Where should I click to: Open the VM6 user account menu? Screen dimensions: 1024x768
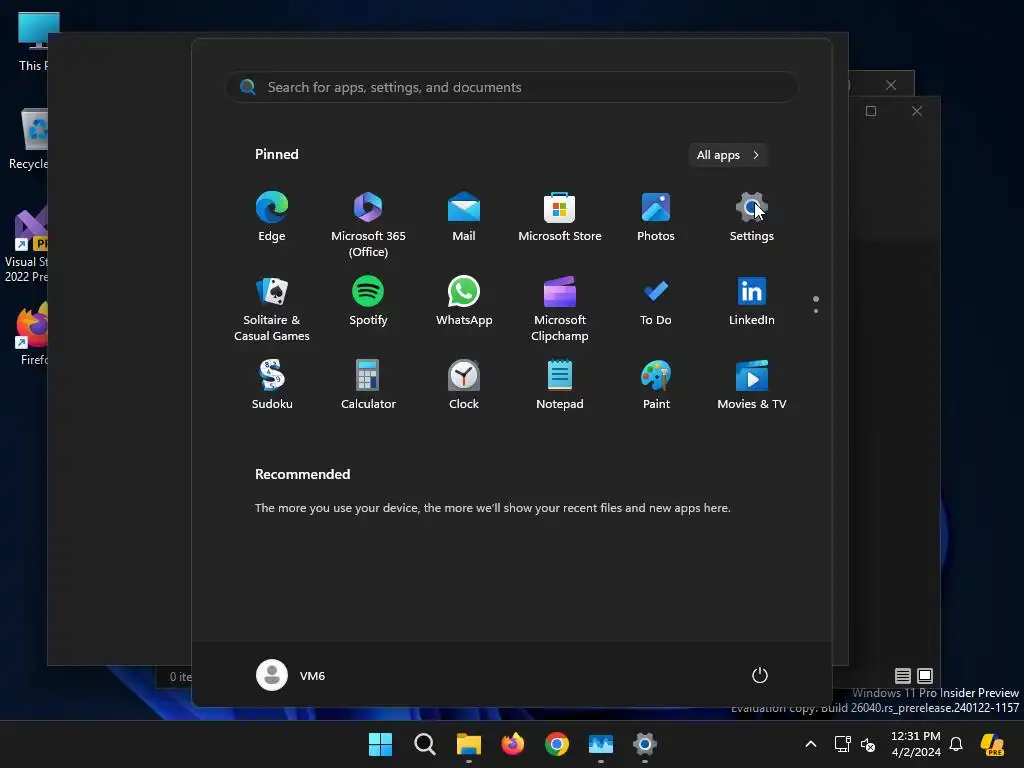pos(291,675)
